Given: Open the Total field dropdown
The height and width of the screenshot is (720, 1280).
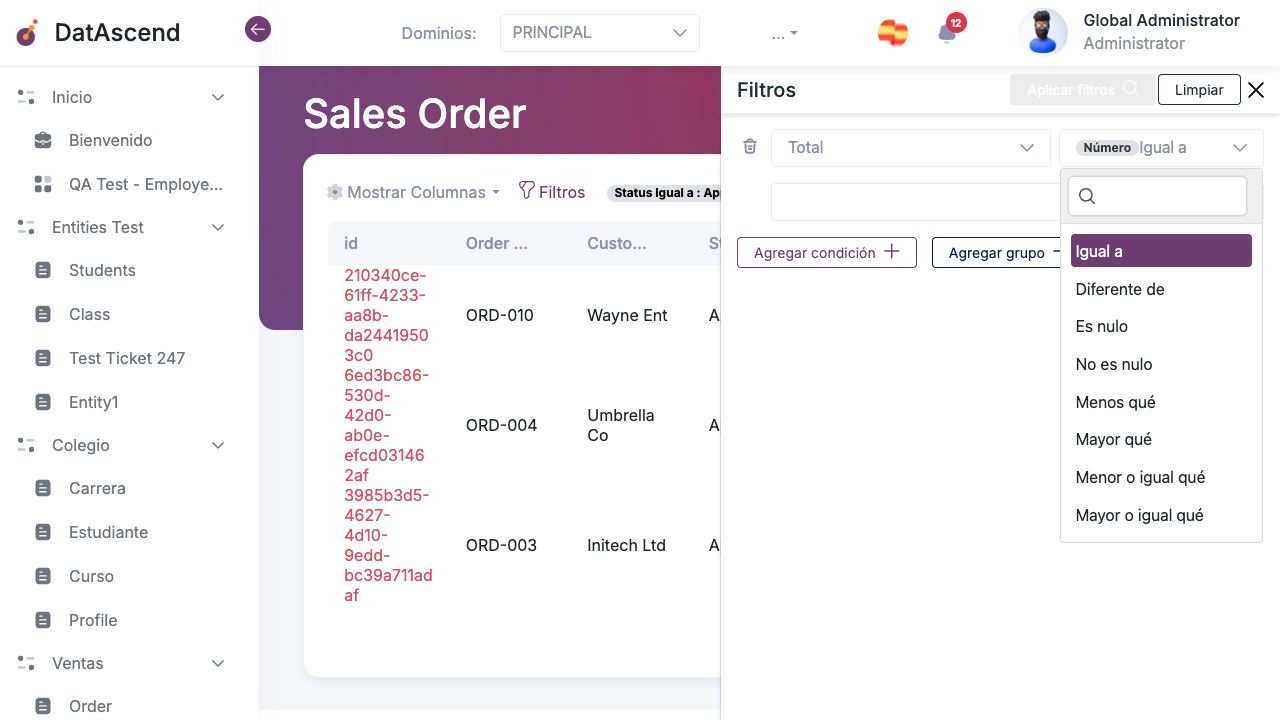Looking at the screenshot, I should [x=911, y=148].
